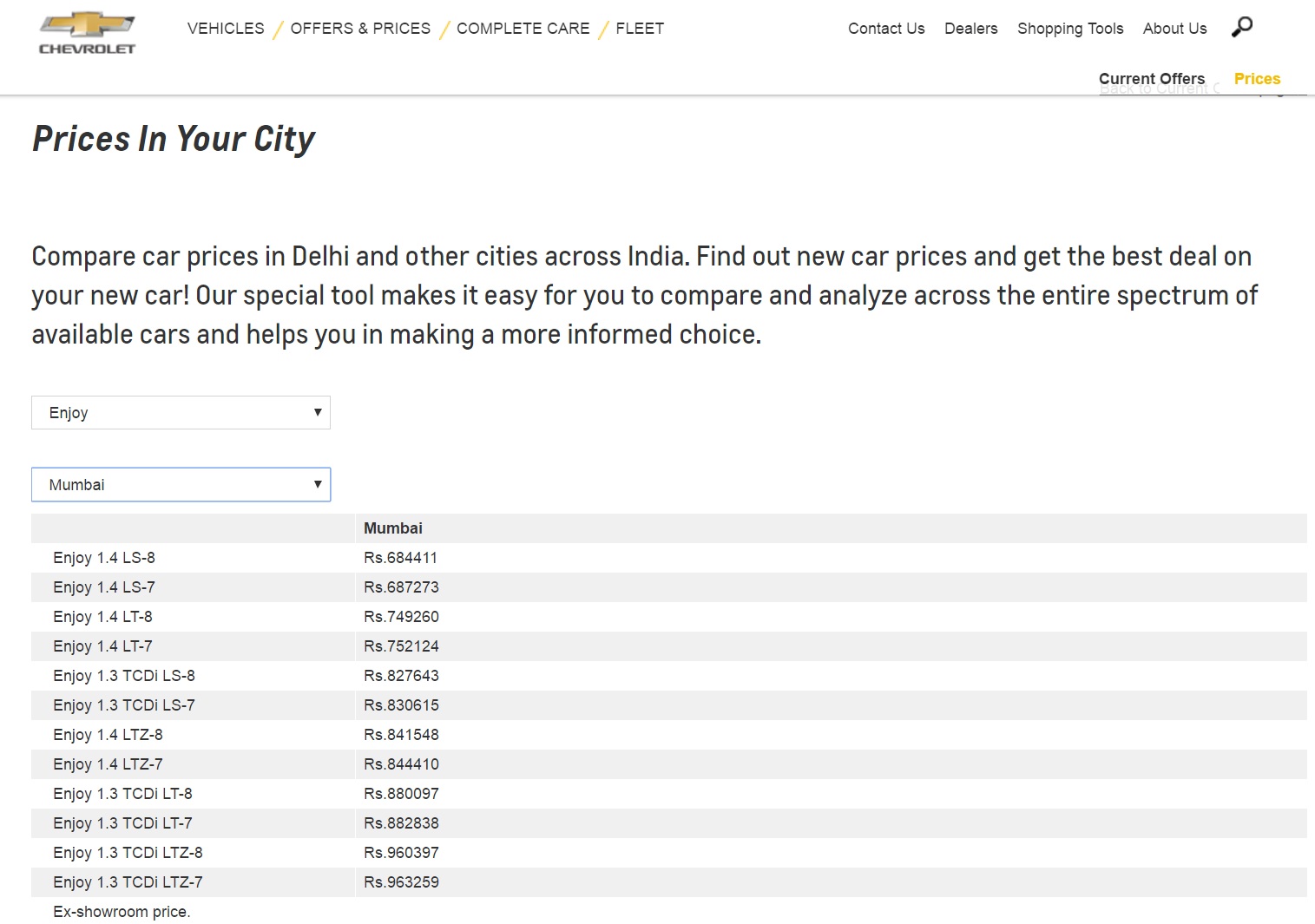Select price Rs.752124
Viewport: 1315px width, 924px height.
pos(401,646)
